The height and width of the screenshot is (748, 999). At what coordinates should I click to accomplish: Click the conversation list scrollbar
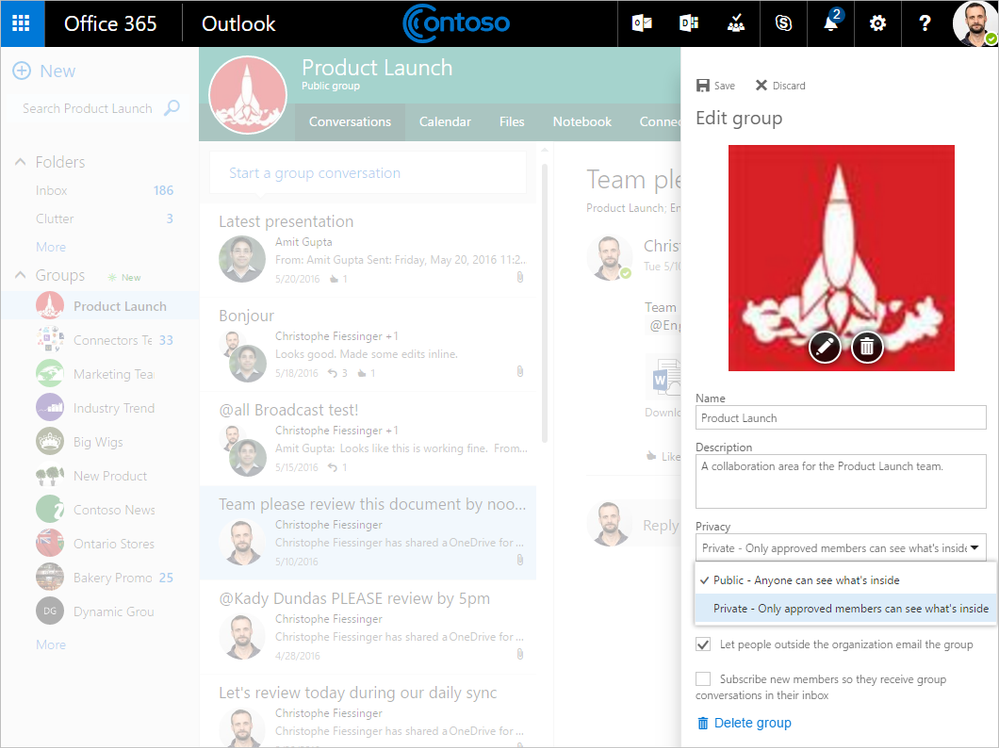point(544,303)
